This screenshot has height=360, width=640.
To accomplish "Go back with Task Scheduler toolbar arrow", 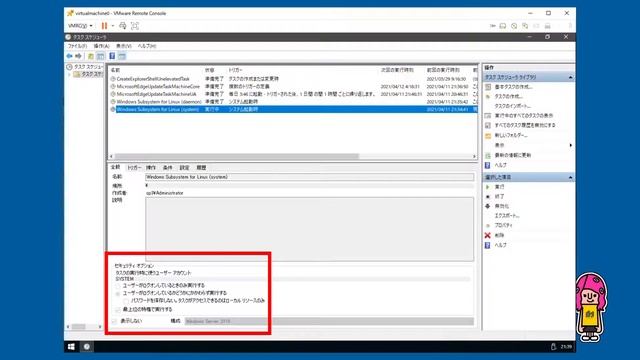I will coord(69,56).
